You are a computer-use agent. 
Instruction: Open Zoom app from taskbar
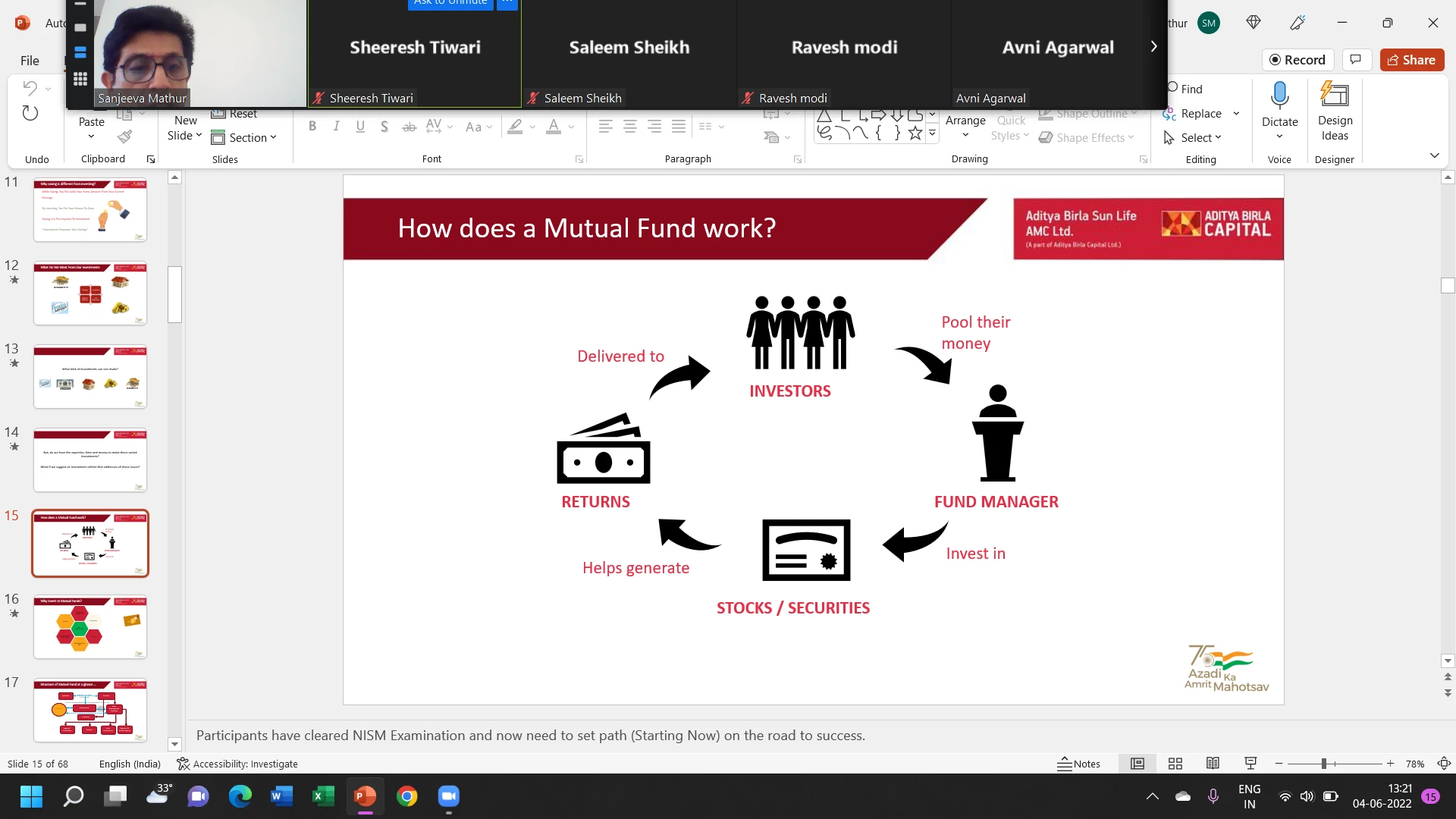(449, 796)
